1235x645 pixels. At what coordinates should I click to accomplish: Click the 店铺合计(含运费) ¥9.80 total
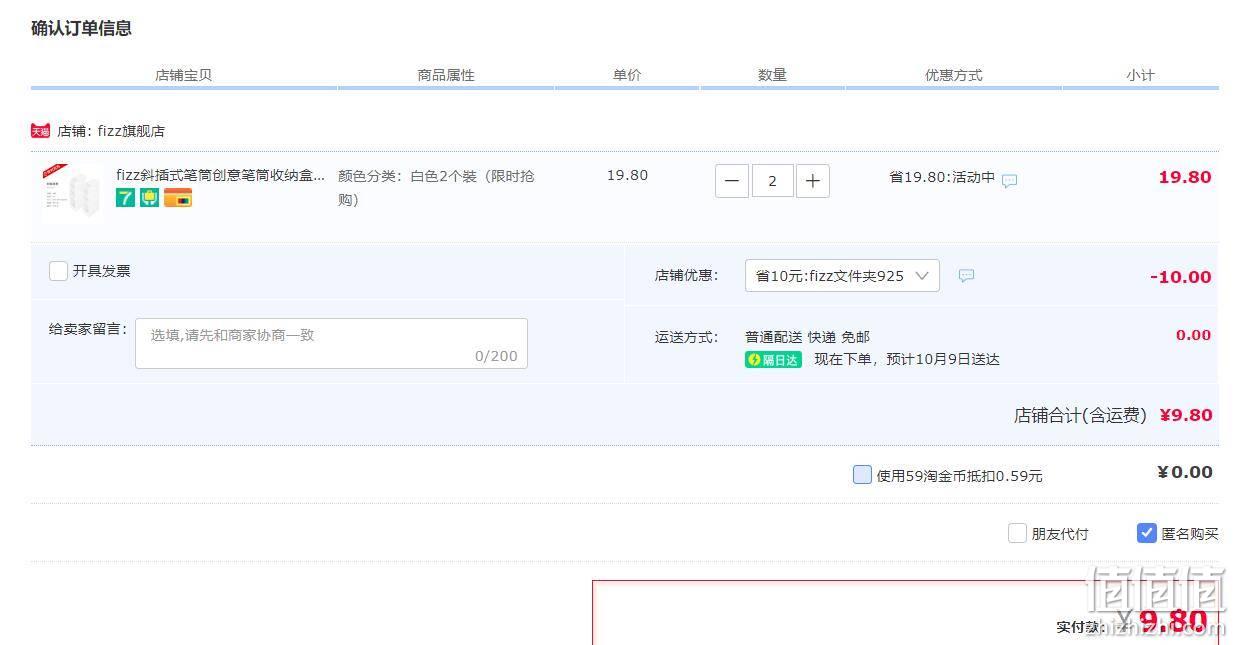[1113, 415]
